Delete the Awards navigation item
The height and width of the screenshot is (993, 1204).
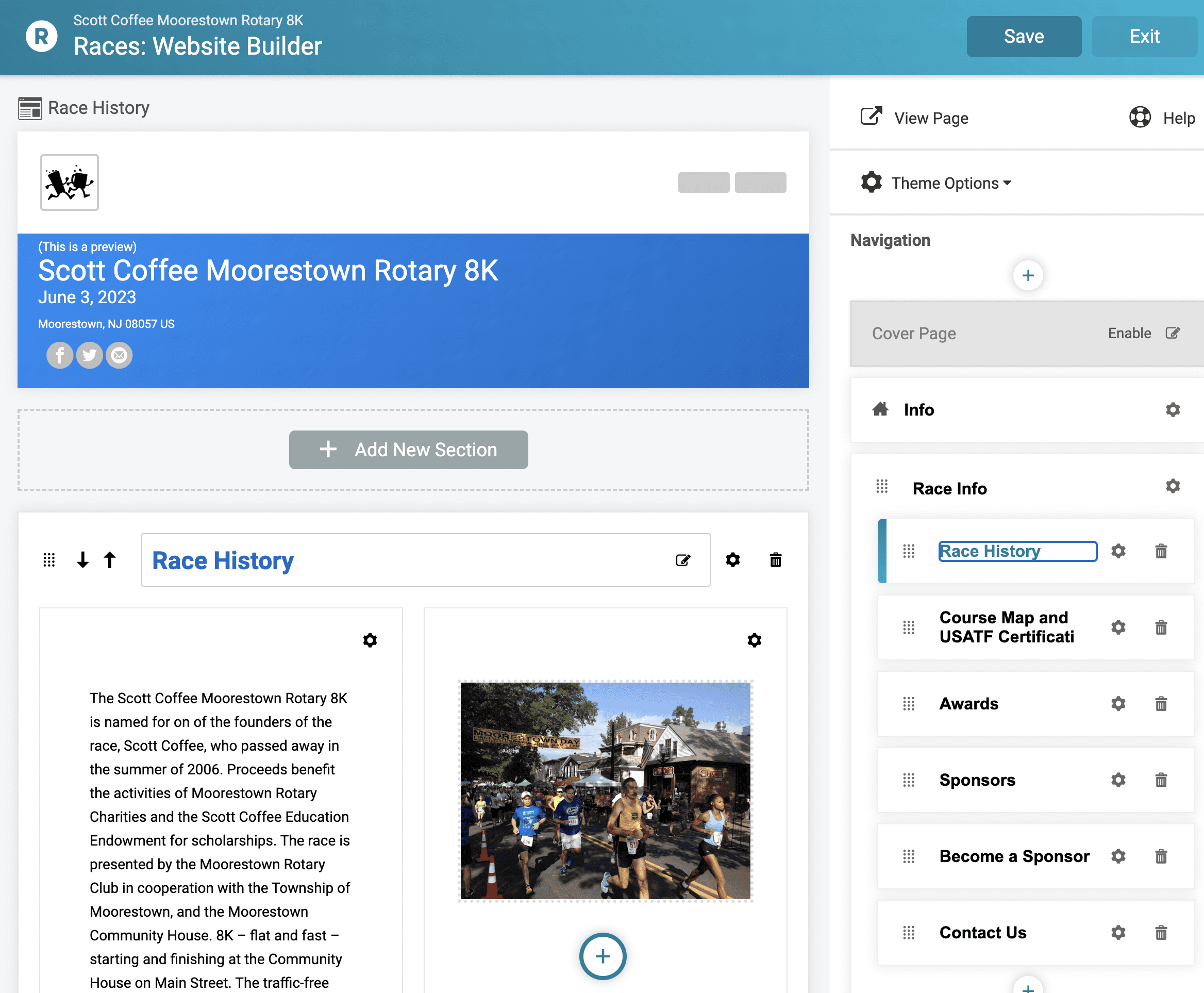coord(1161,704)
